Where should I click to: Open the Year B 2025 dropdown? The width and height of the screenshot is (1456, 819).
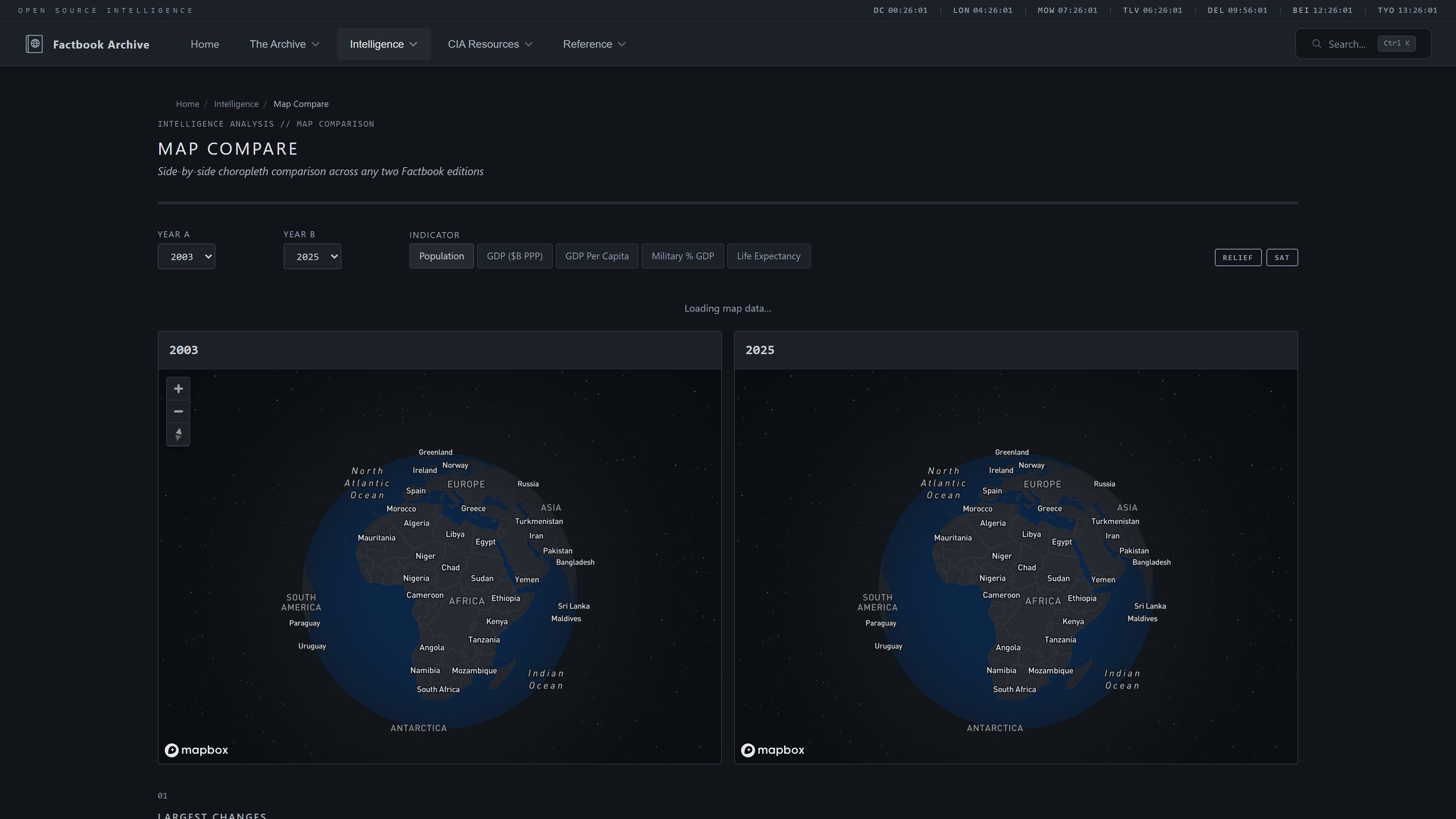click(312, 257)
